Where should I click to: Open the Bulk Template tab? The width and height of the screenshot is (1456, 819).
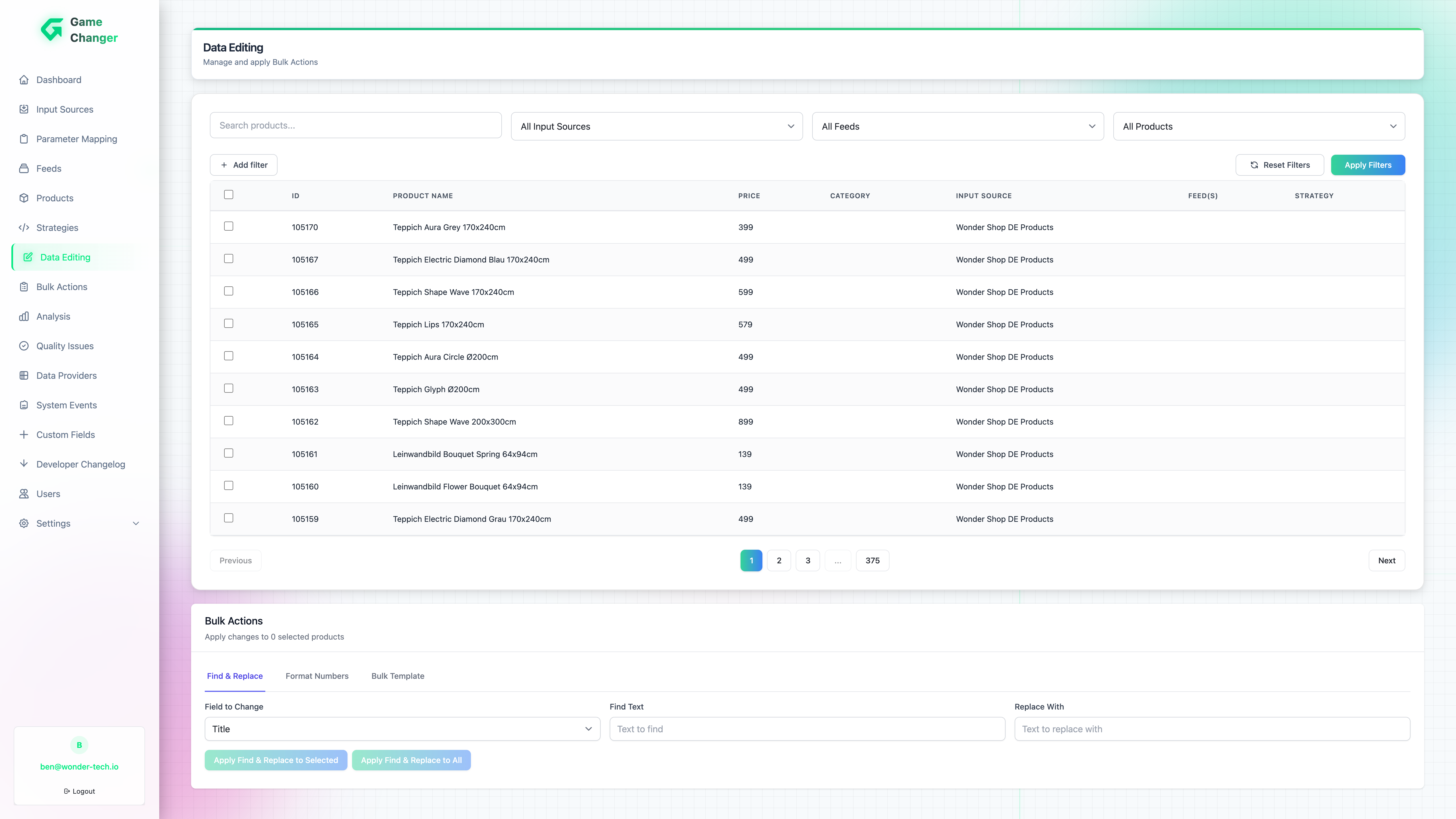(397, 676)
